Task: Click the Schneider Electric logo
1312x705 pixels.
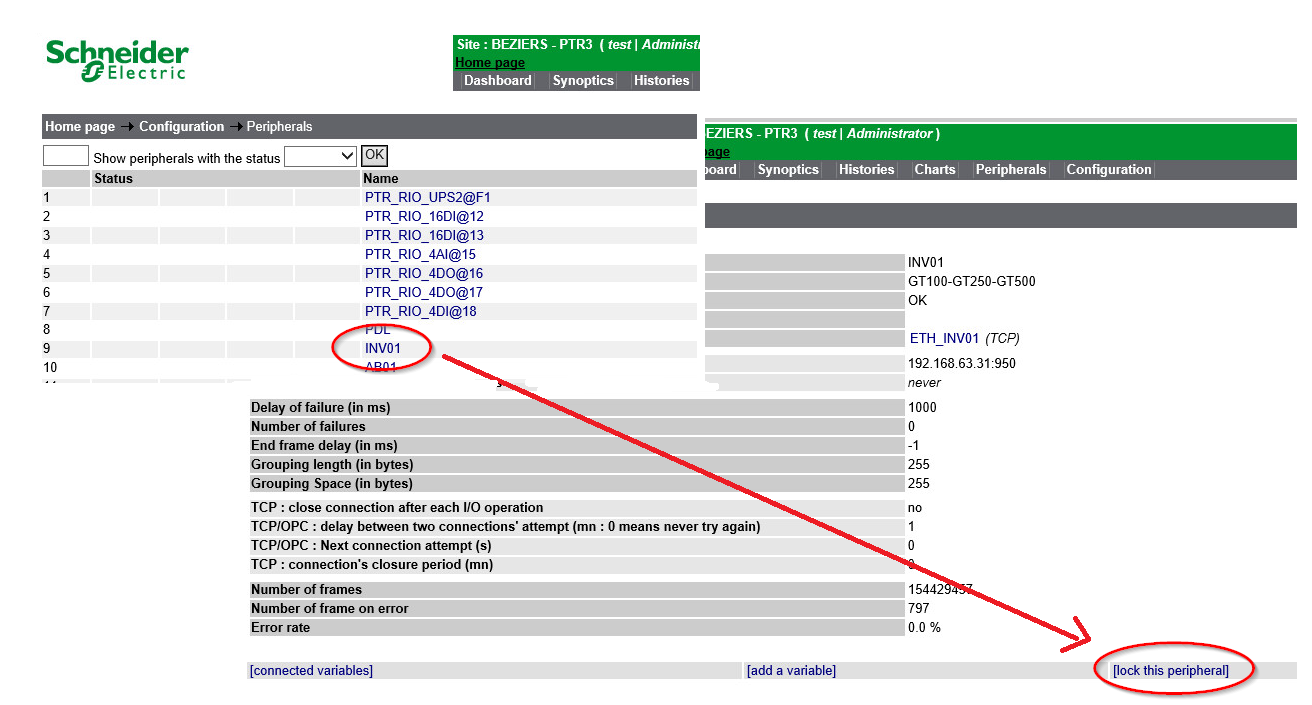Action: [117, 60]
